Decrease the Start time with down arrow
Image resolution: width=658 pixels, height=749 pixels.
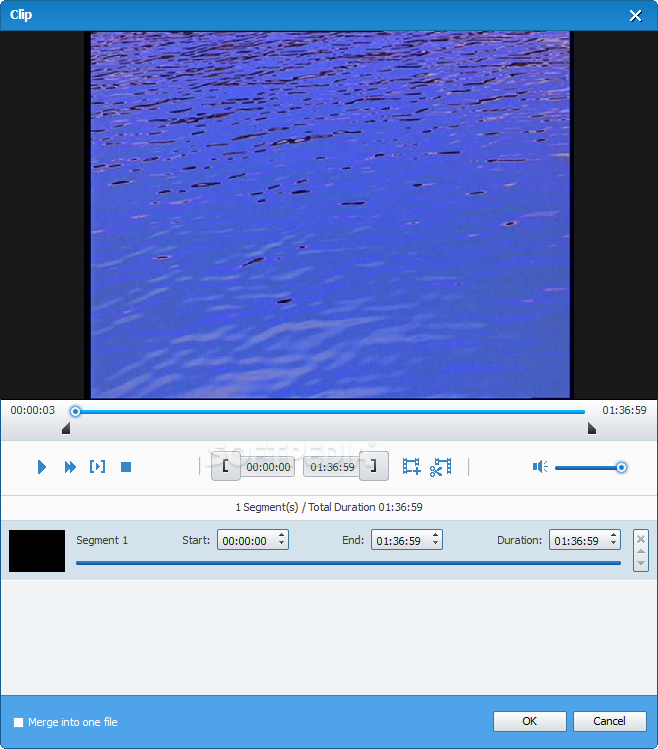click(x=281, y=544)
